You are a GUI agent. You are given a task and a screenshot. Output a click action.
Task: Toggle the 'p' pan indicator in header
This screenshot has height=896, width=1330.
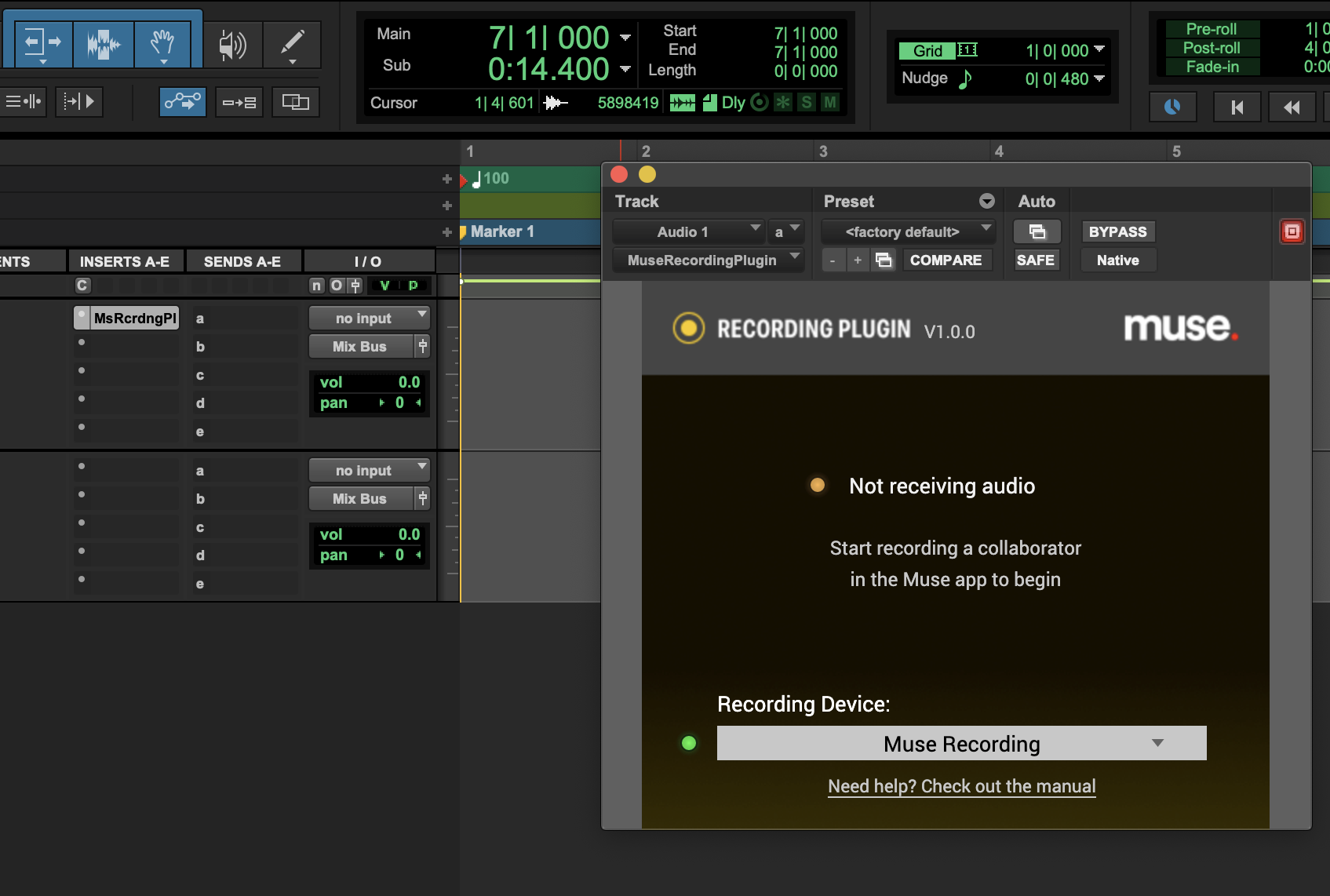tap(414, 286)
